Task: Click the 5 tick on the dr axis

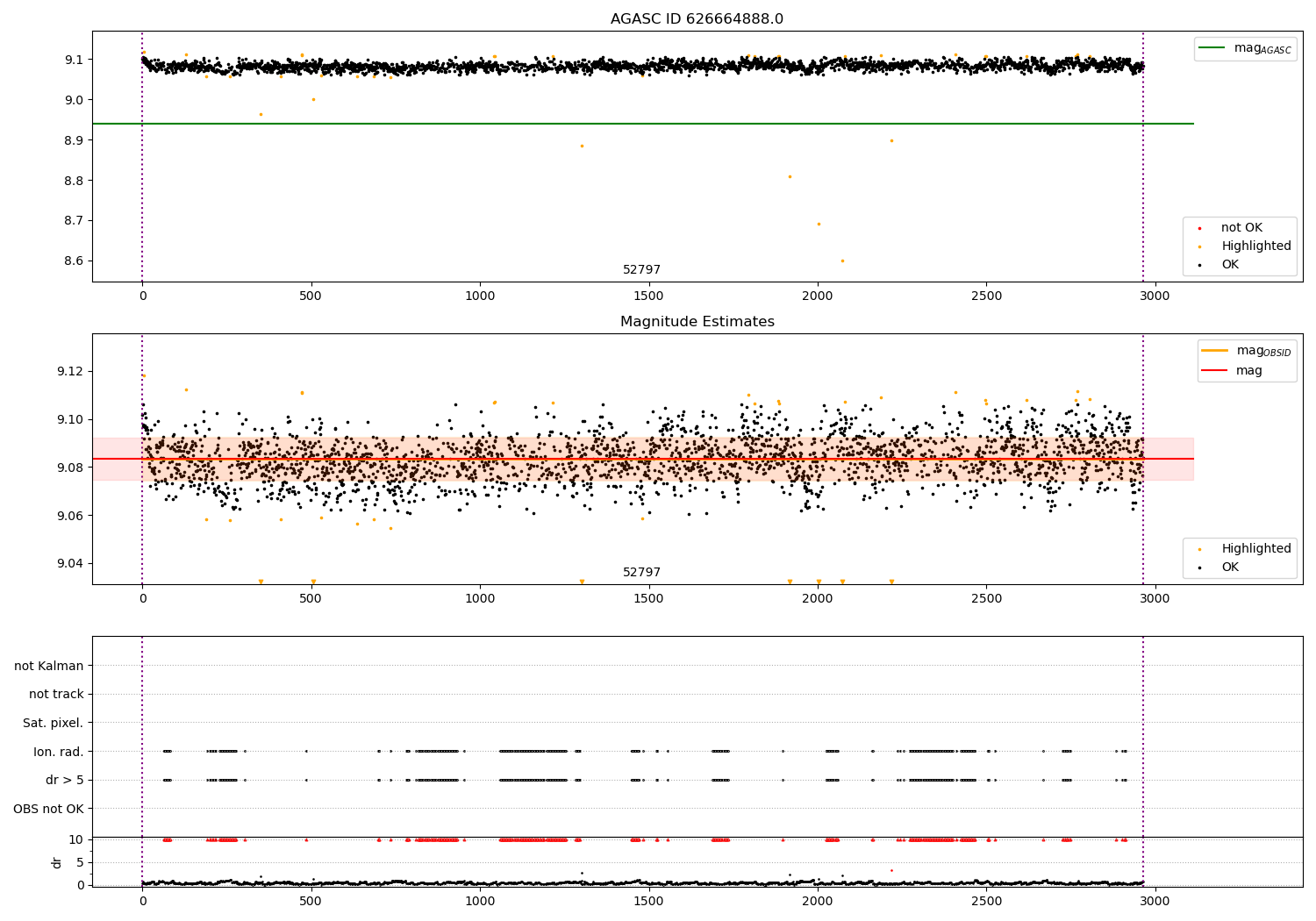Action: pyautogui.click(x=80, y=863)
